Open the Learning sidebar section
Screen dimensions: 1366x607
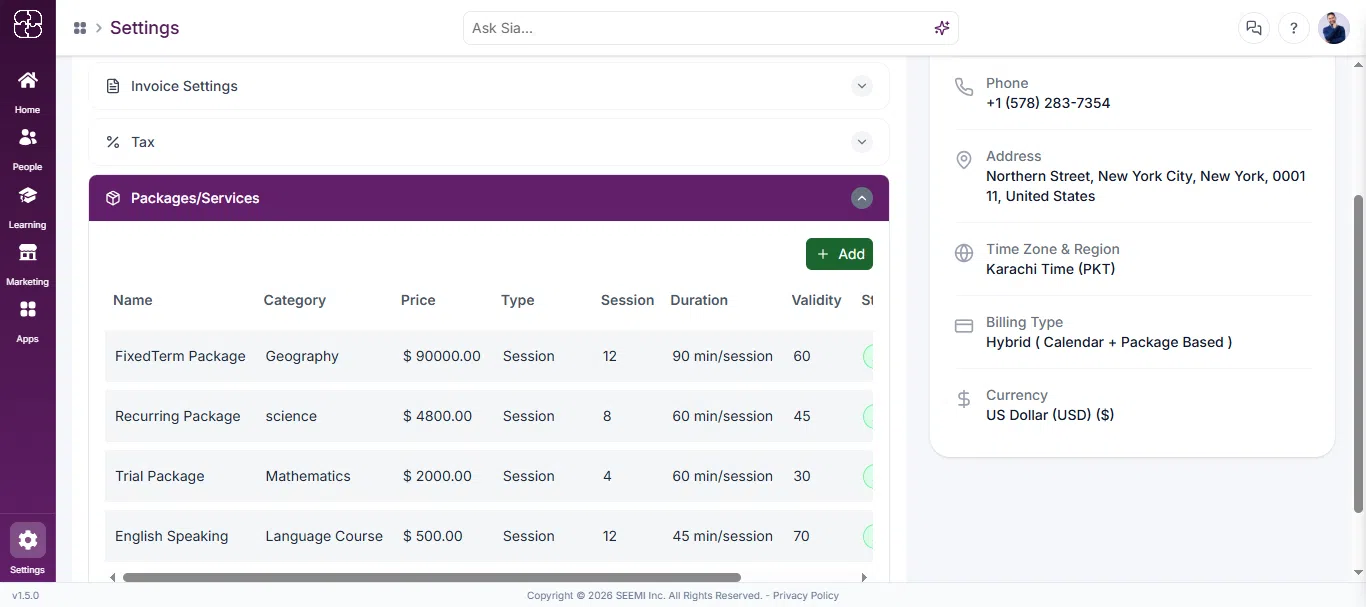coord(28,206)
